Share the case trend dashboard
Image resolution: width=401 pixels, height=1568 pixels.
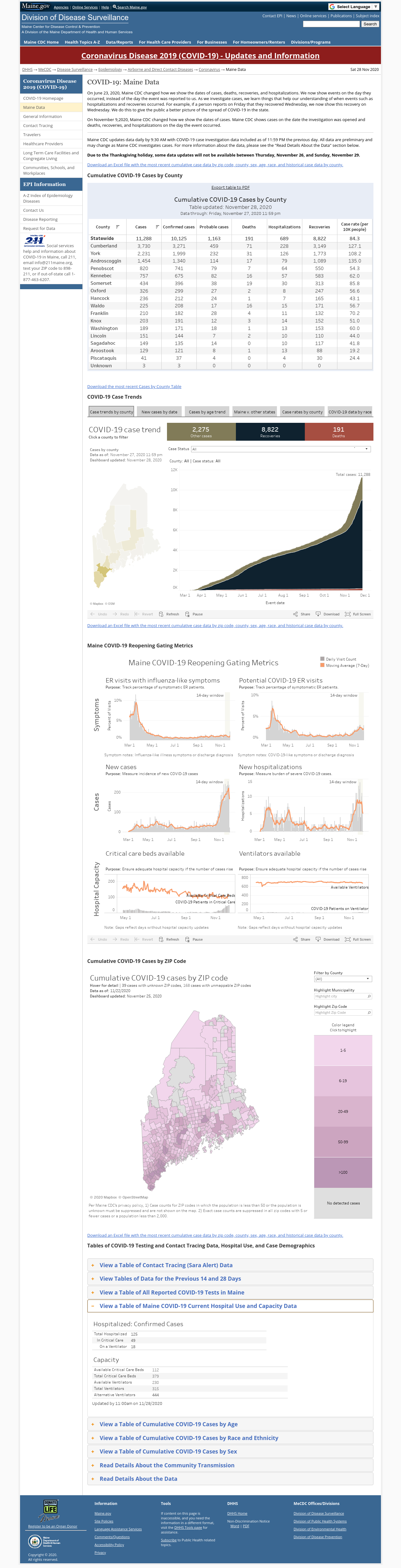(x=301, y=614)
